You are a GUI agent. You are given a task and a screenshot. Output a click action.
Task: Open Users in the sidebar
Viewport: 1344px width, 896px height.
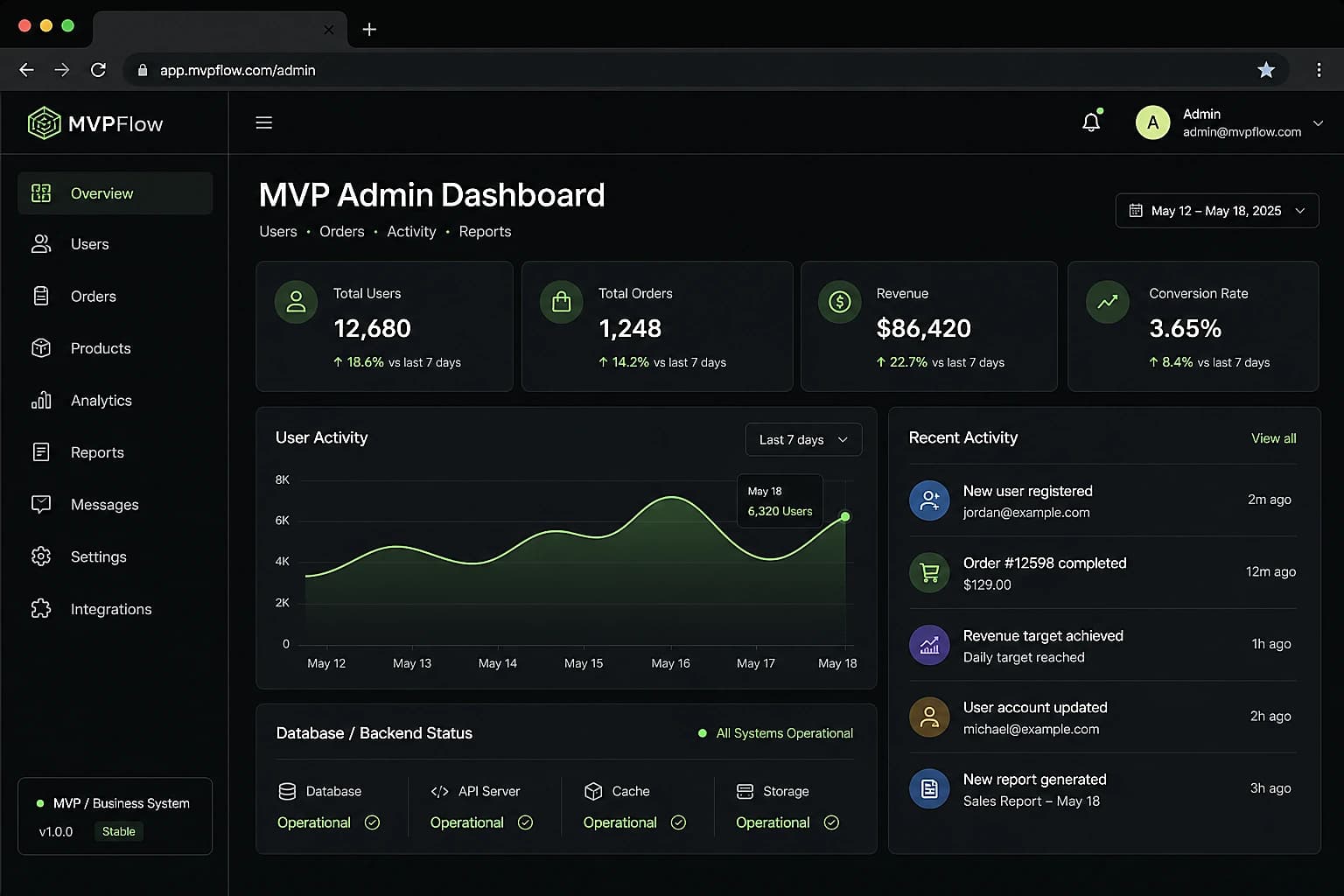point(115,244)
